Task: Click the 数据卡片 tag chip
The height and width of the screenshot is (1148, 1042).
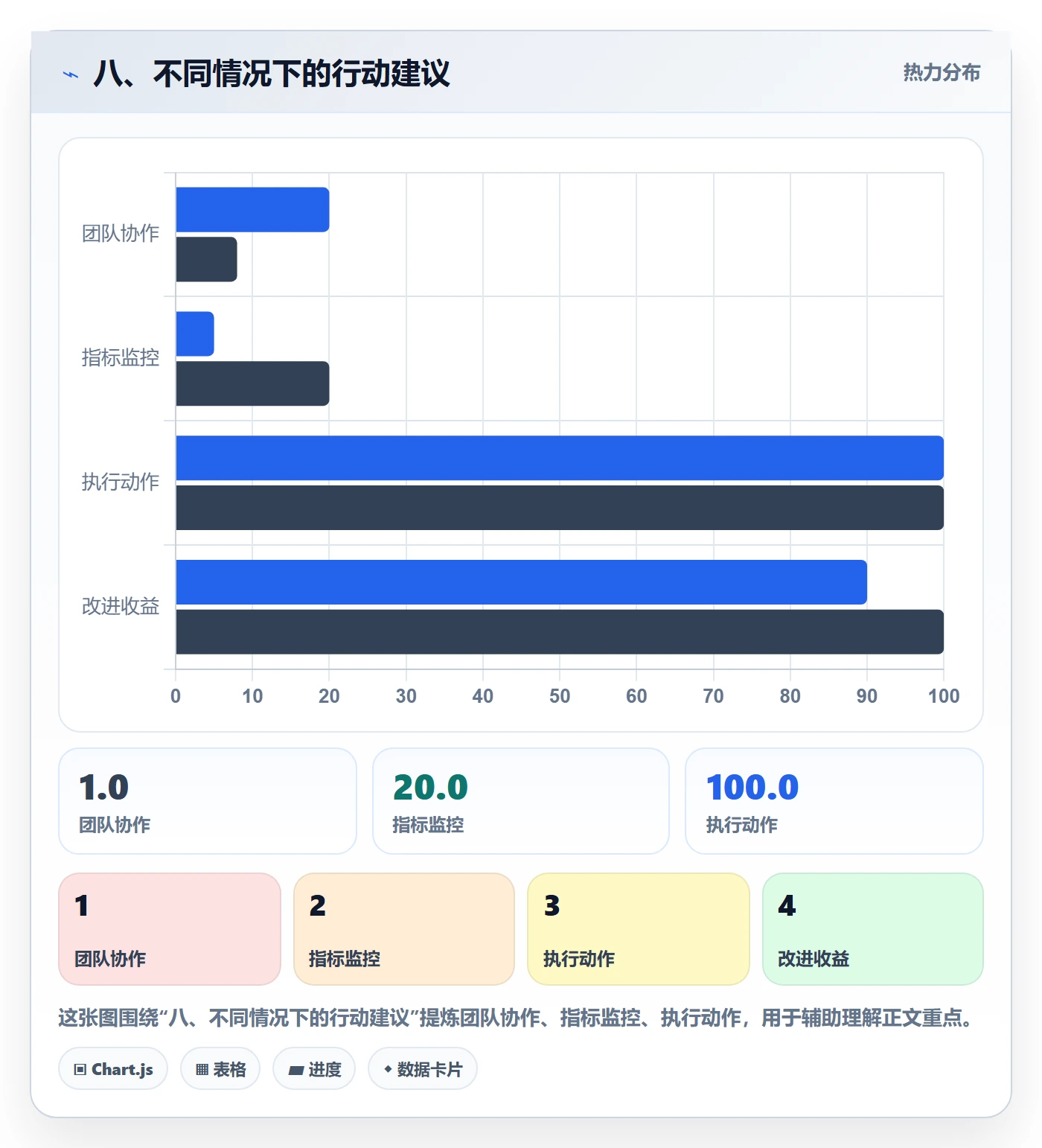Action: coord(423,1069)
